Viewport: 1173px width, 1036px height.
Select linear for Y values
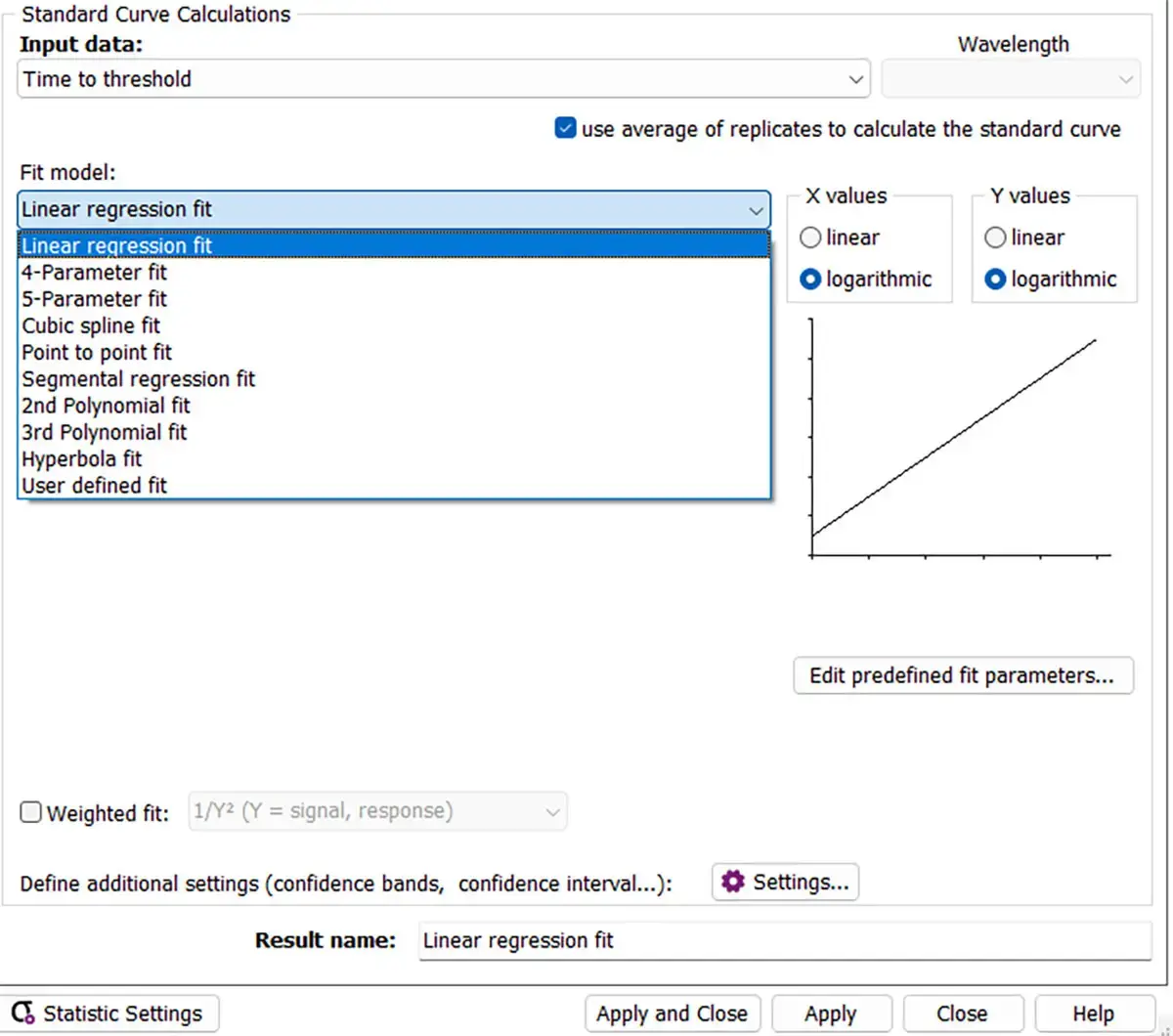click(x=995, y=237)
